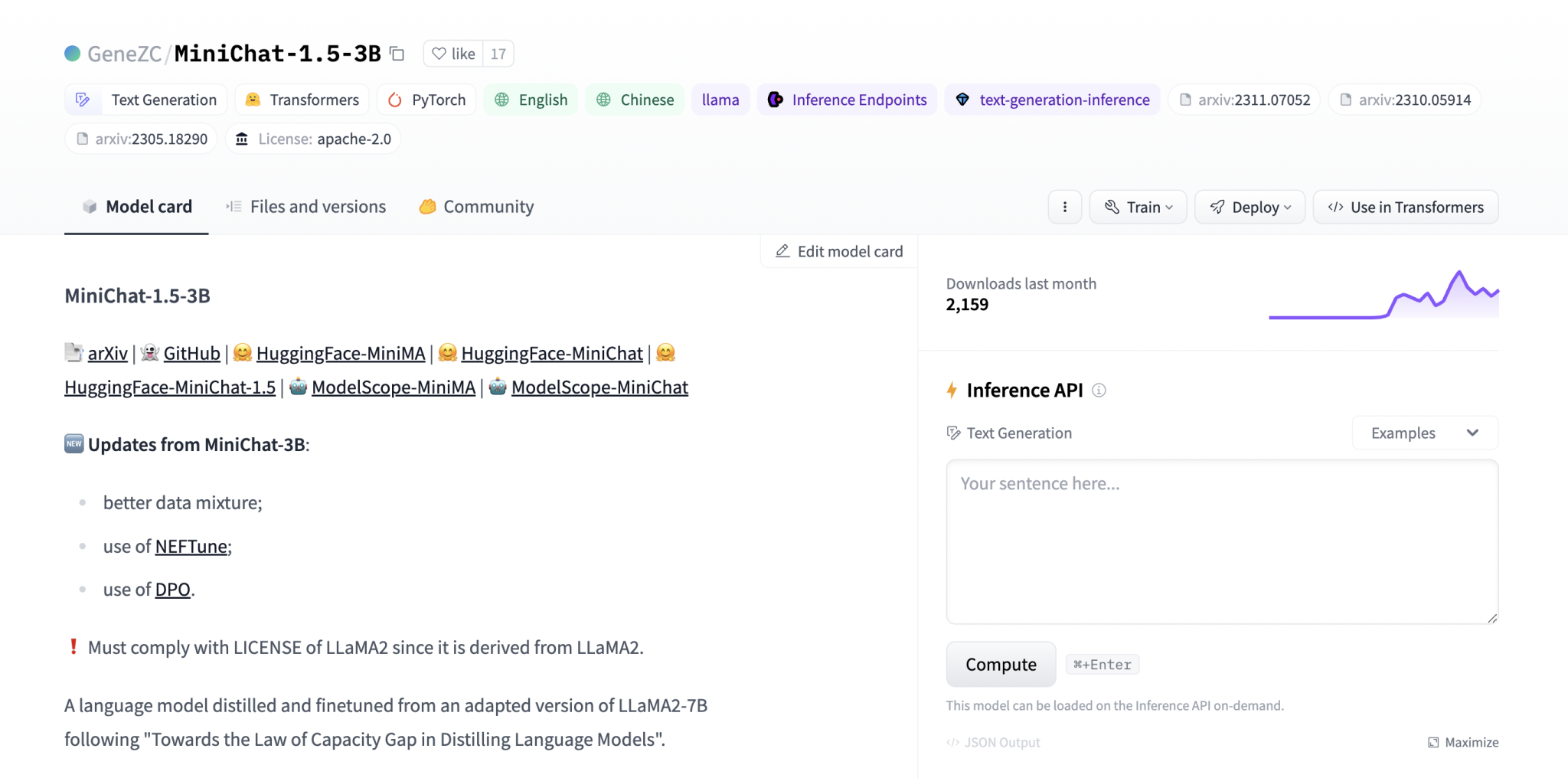
Task: Click the Inference API info icon
Action: pos(1099,391)
